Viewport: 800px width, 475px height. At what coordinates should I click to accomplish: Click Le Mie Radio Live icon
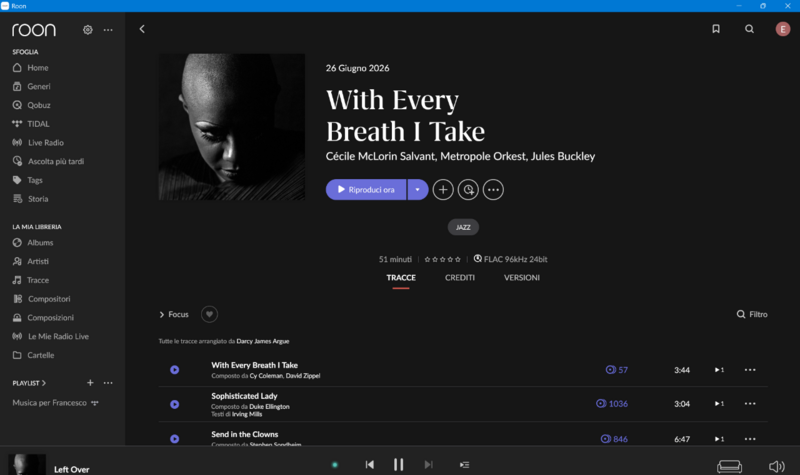17,336
